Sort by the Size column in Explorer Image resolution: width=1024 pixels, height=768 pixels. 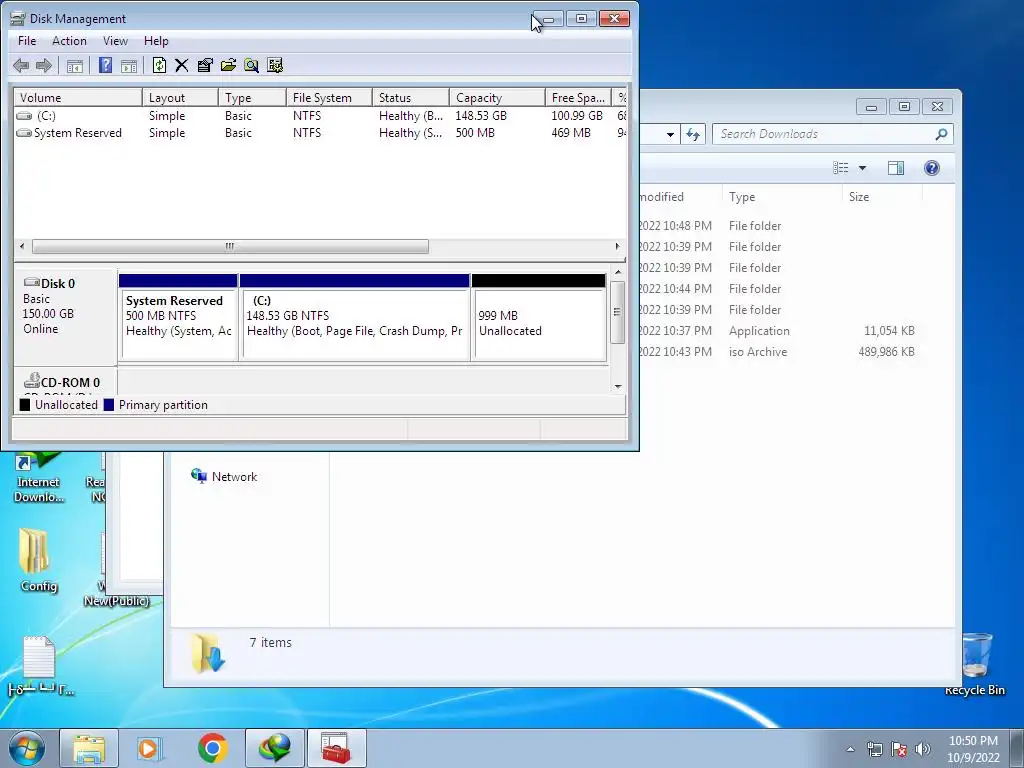click(x=882, y=197)
